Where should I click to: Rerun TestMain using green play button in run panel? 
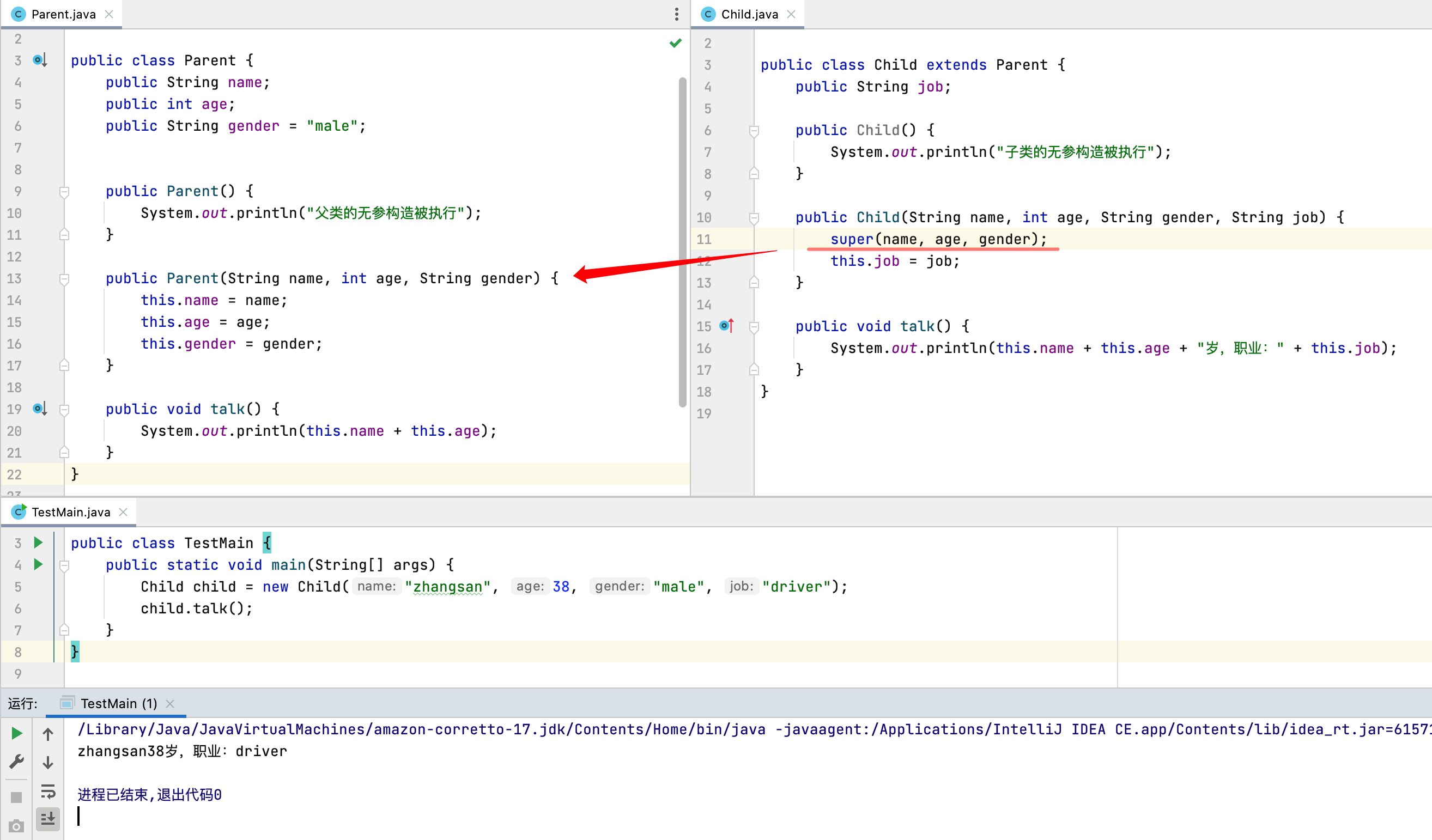coord(16,734)
